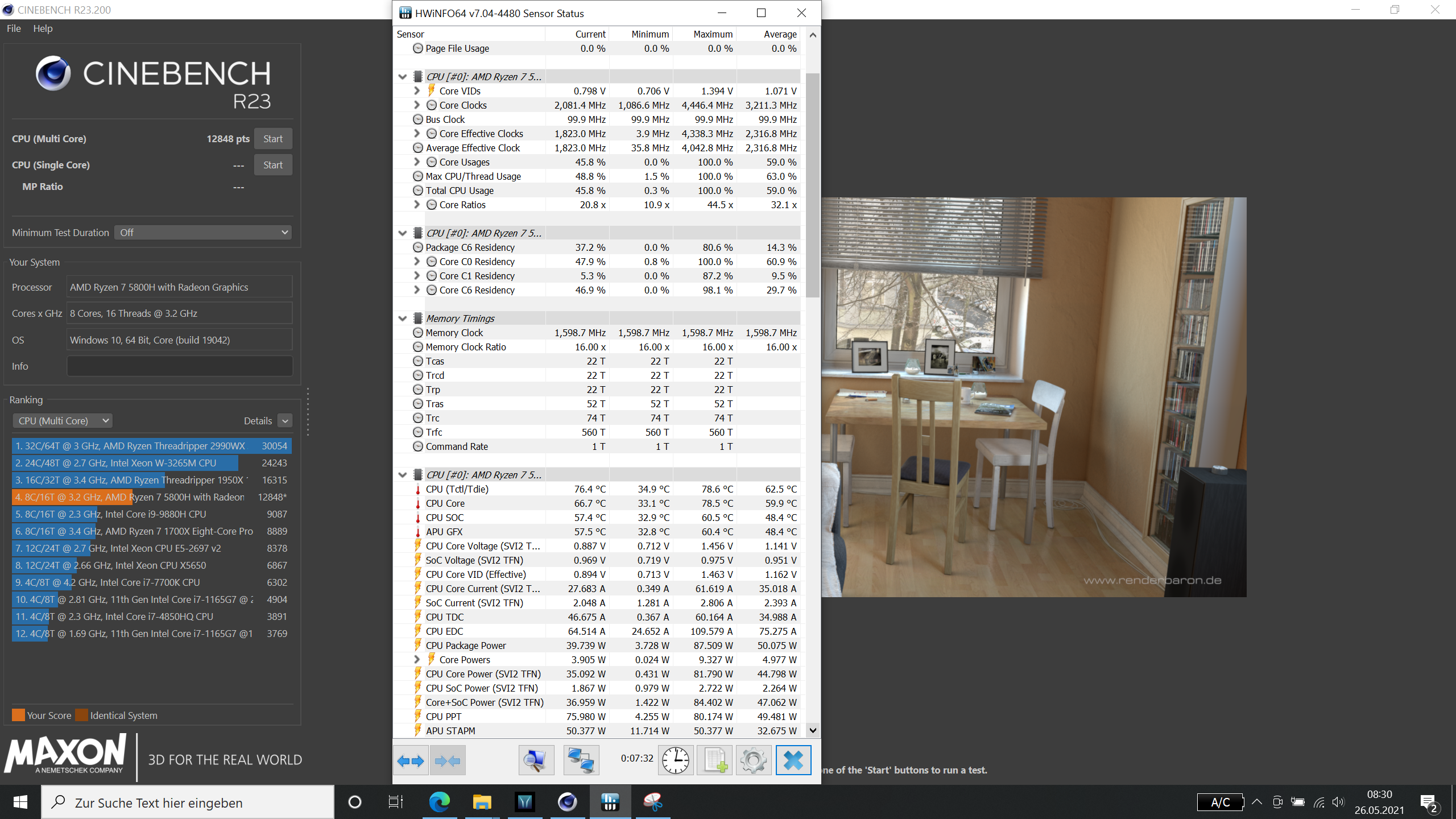Start the CPU Single Core test

[x=273, y=165]
